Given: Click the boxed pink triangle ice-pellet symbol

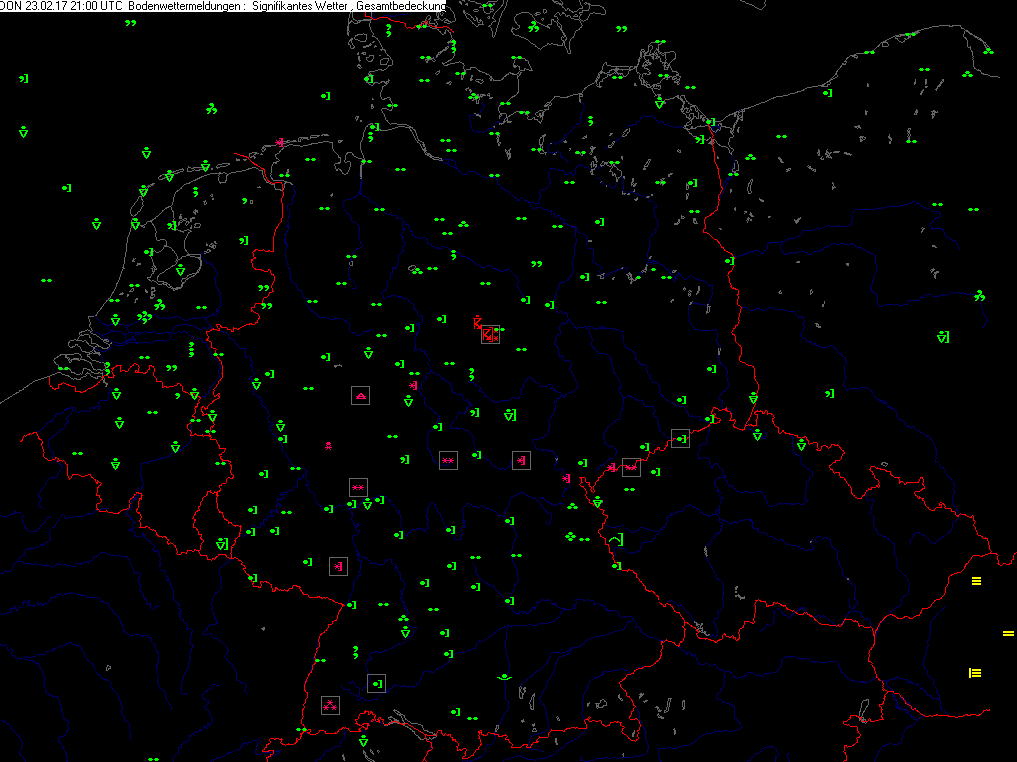Looking at the screenshot, I should coord(361,396).
